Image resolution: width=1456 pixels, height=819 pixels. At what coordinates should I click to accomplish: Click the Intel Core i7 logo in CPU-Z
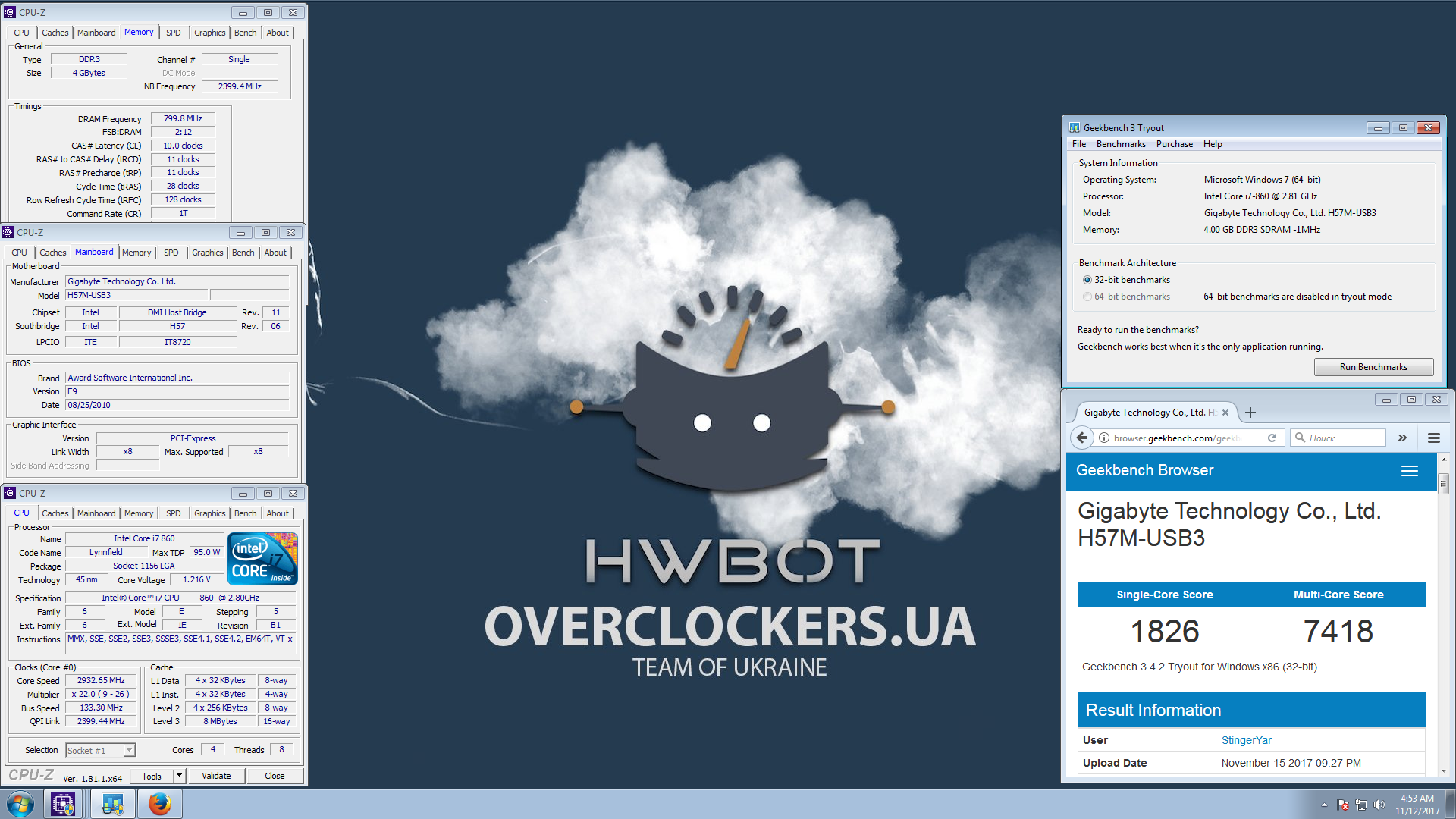(x=264, y=559)
